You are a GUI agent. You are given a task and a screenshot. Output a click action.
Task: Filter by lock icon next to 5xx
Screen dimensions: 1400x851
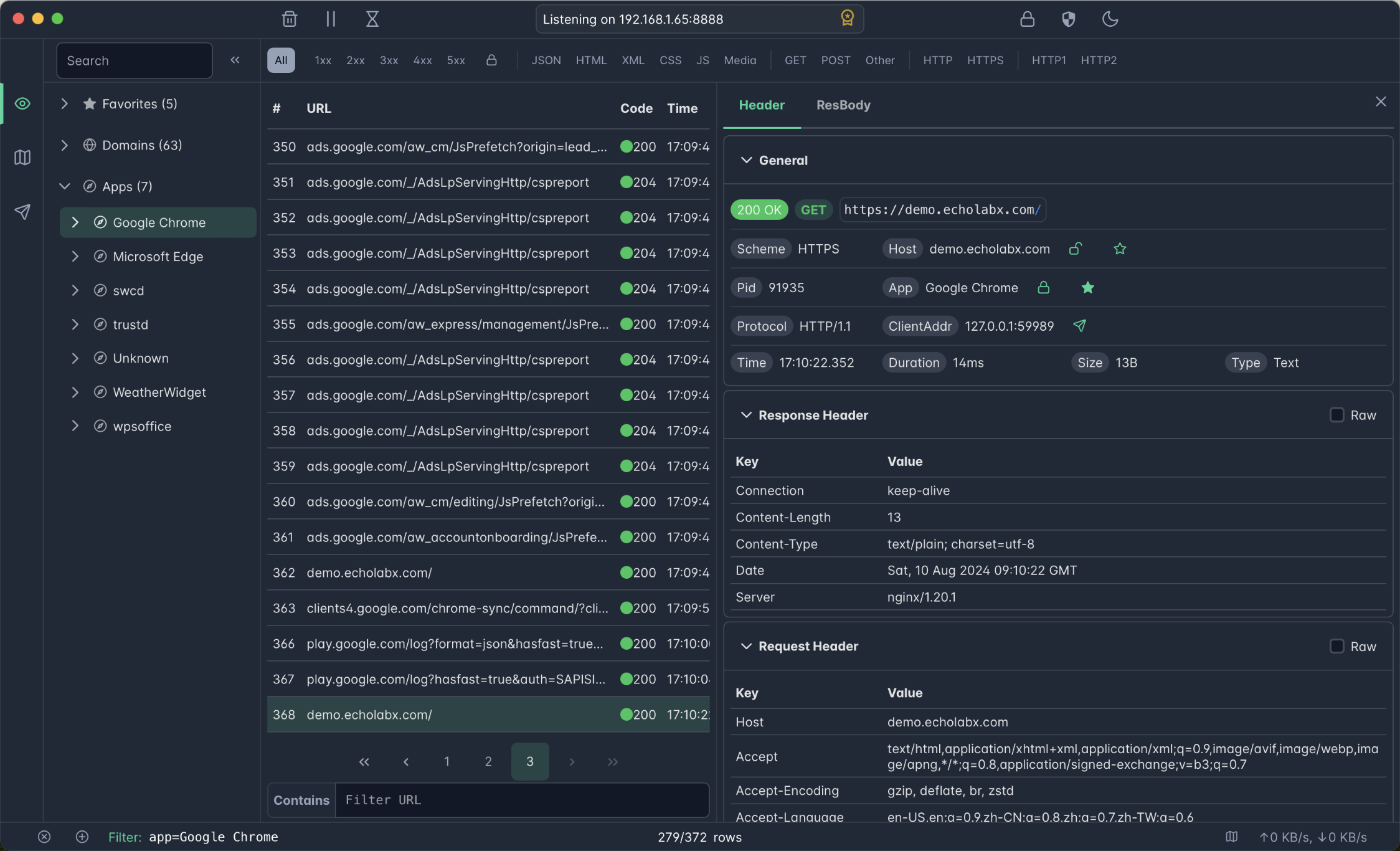tap(491, 60)
